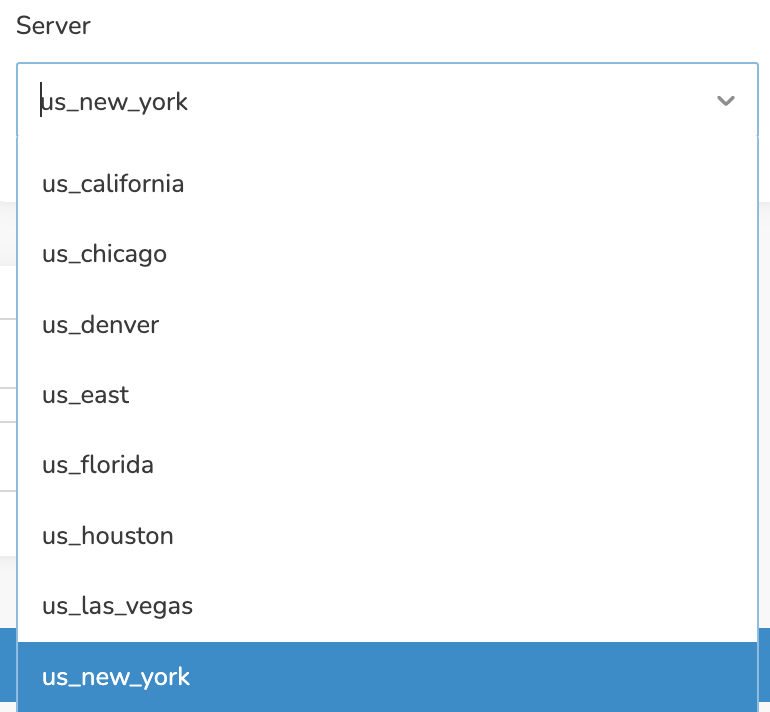Choose the us_florida server entry

(387, 466)
